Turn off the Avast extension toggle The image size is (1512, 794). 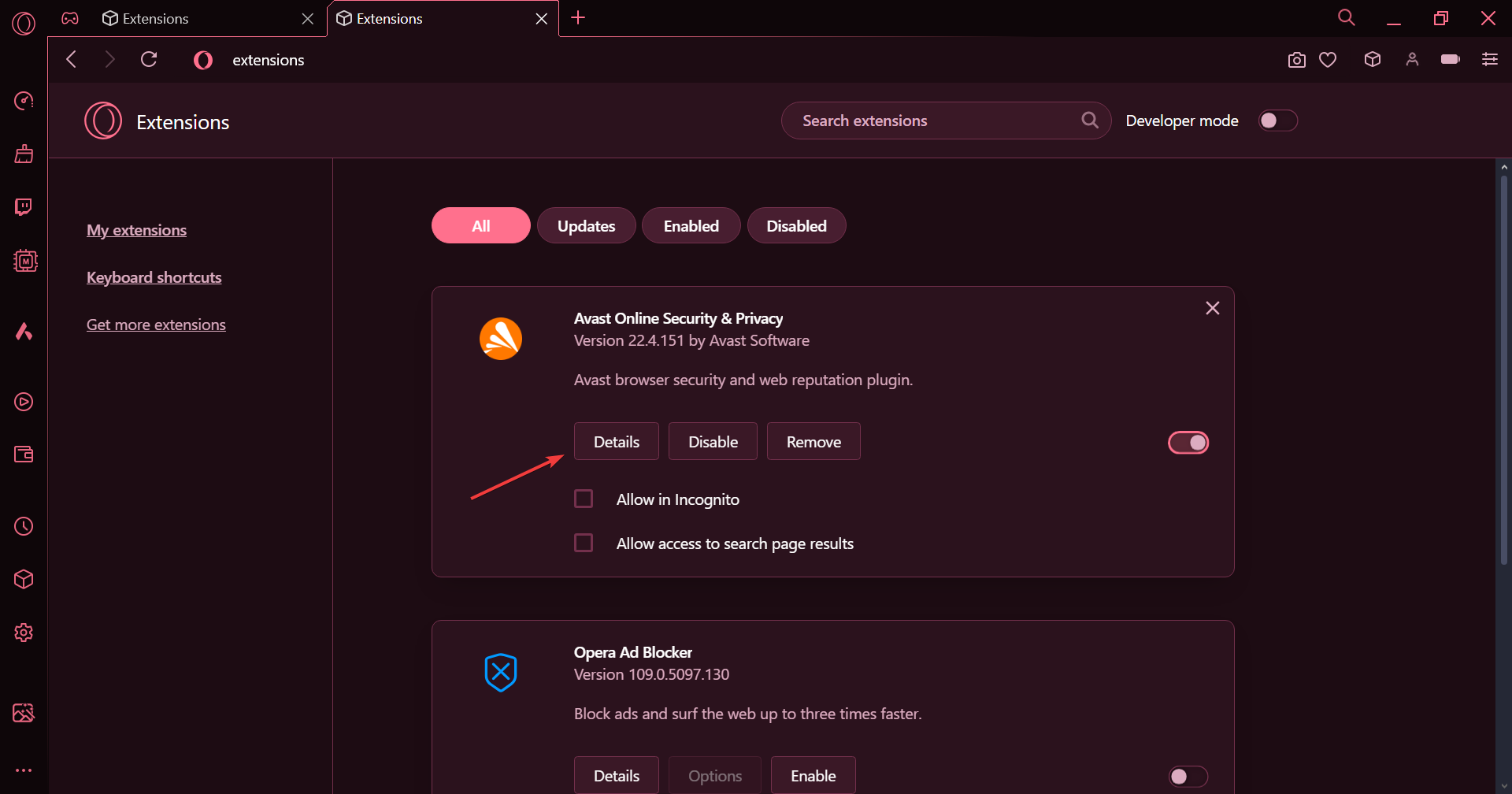(1188, 443)
